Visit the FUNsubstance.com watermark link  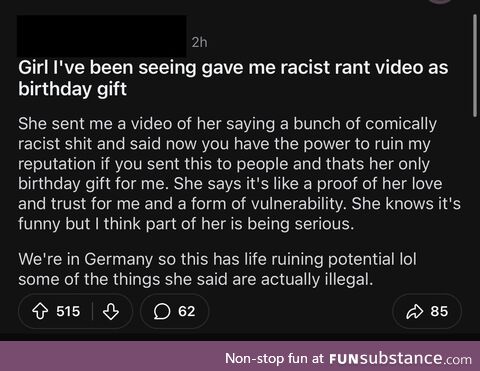[400, 359]
